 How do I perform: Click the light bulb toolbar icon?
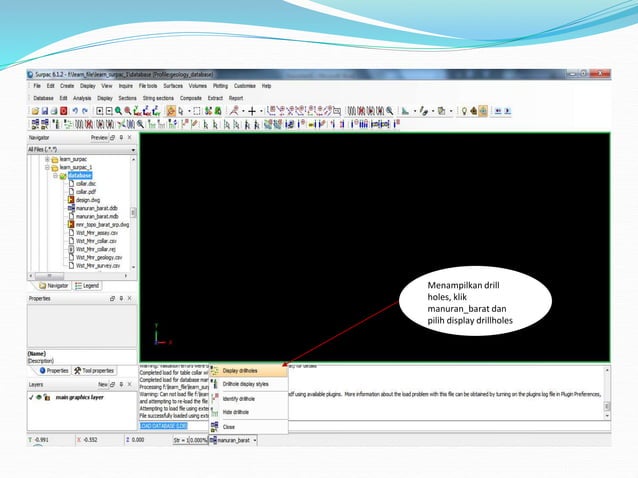(463, 111)
